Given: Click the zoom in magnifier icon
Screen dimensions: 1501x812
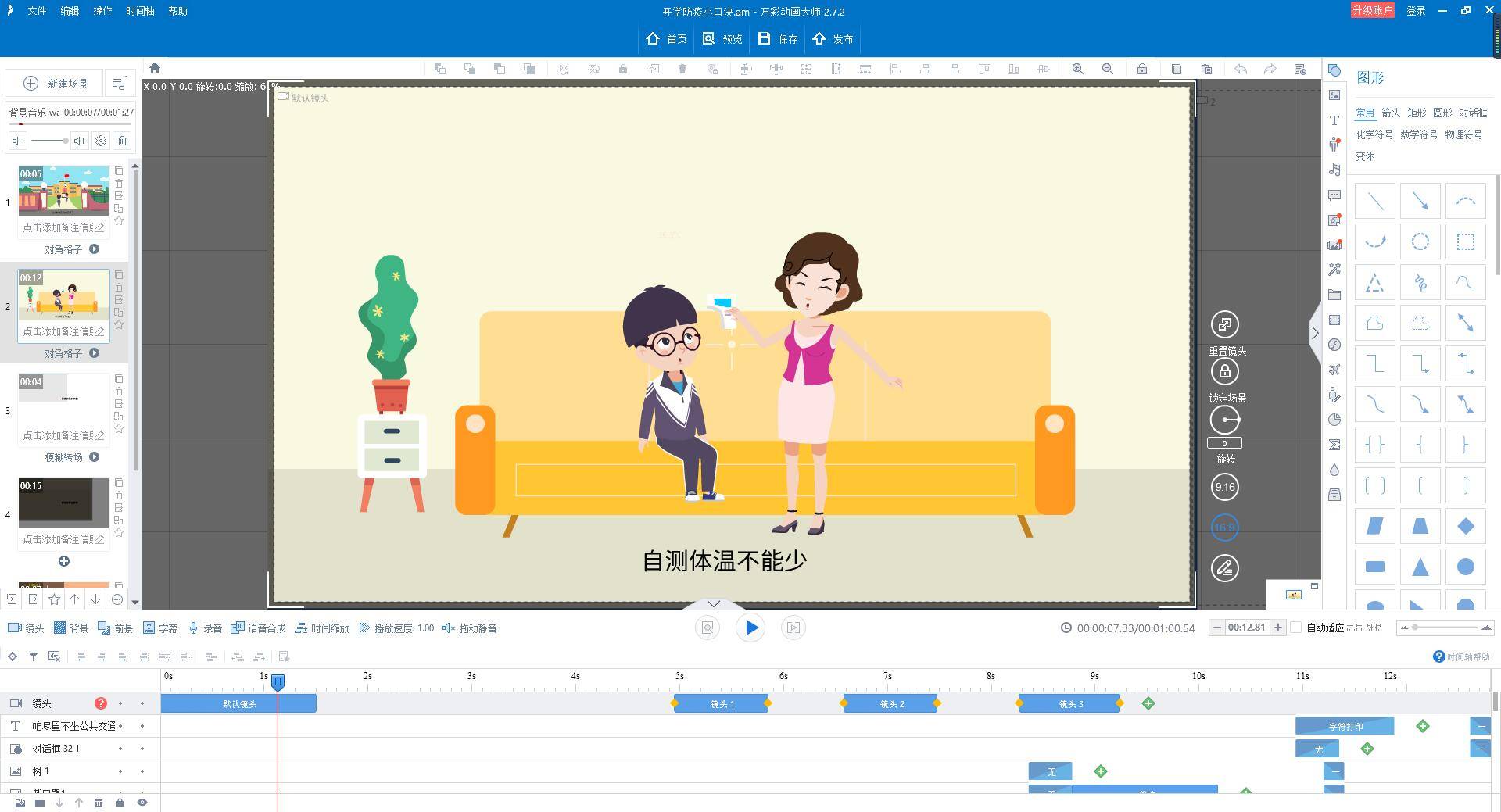Looking at the screenshot, I should (1078, 69).
